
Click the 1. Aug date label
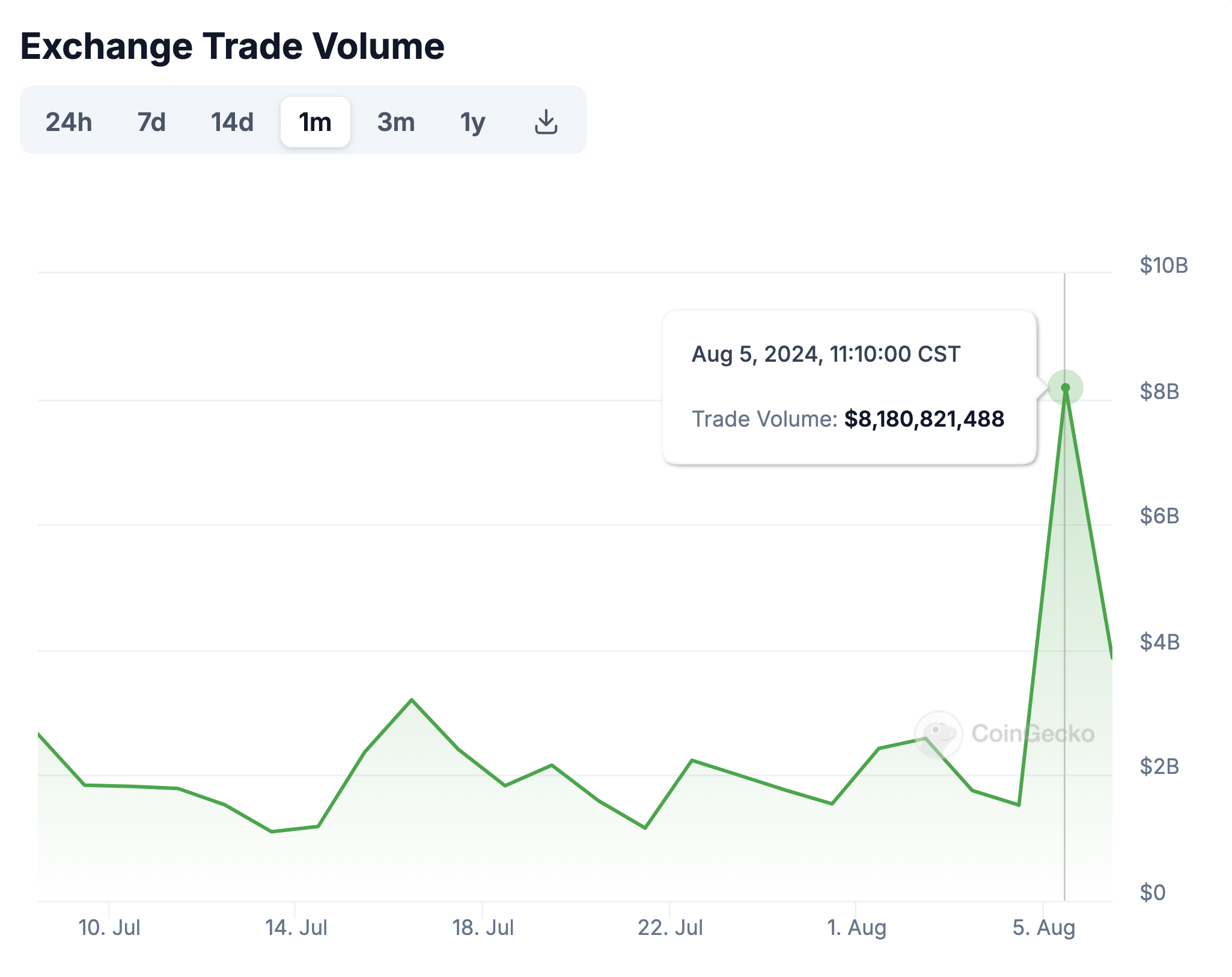tap(856, 927)
